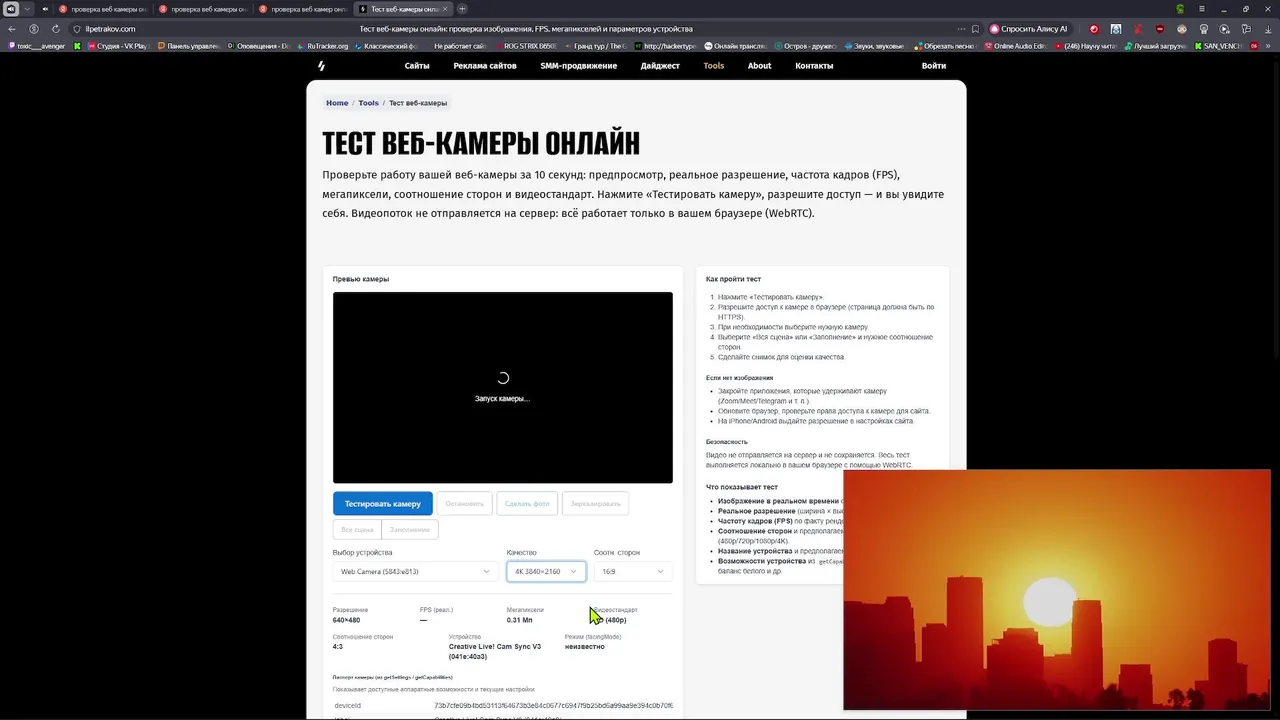The height and width of the screenshot is (720, 1280).
Task: Open quality dropdown '4K 3840×2160'
Action: 546,572
